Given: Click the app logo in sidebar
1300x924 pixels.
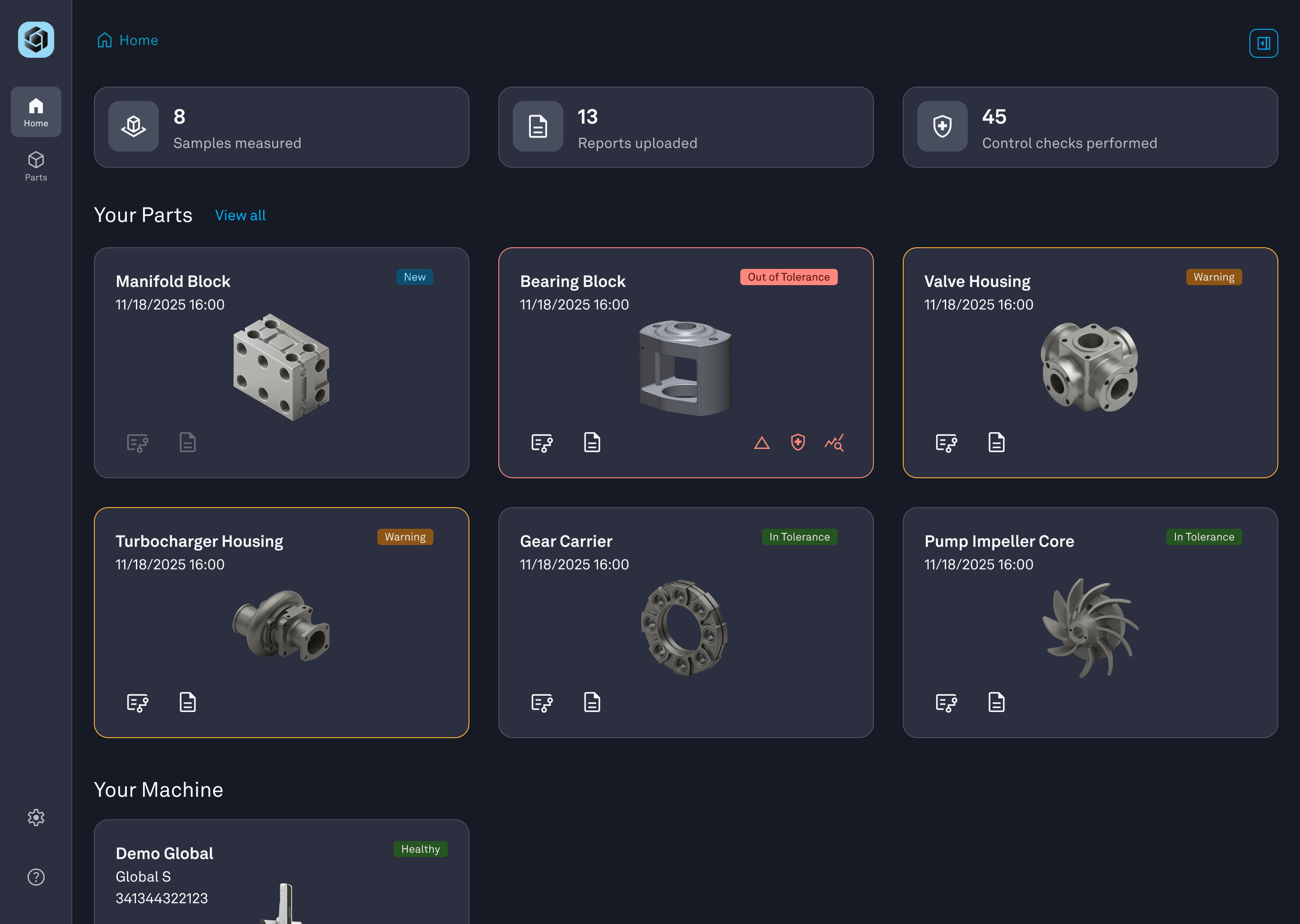Looking at the screenshot, I should pyautogui.click(x=36, y=40).
